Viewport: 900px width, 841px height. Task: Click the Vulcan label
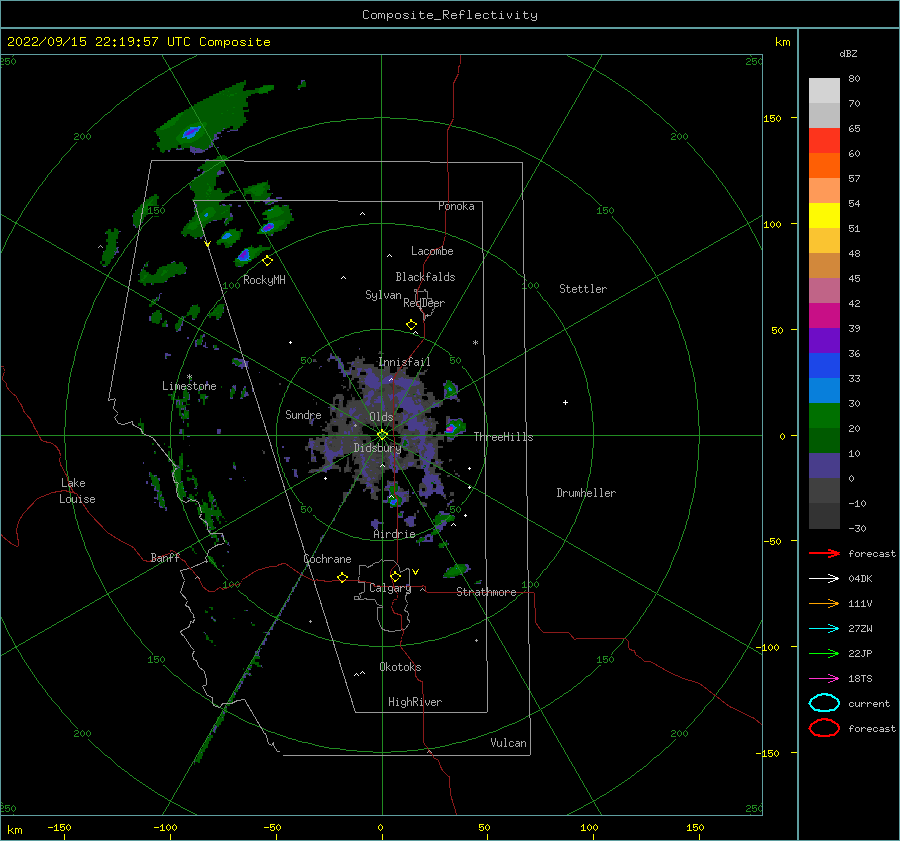(509, 743)
